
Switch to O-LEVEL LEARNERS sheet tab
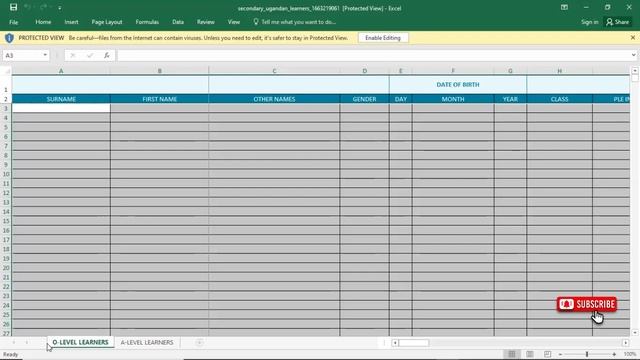click(80, 342)
